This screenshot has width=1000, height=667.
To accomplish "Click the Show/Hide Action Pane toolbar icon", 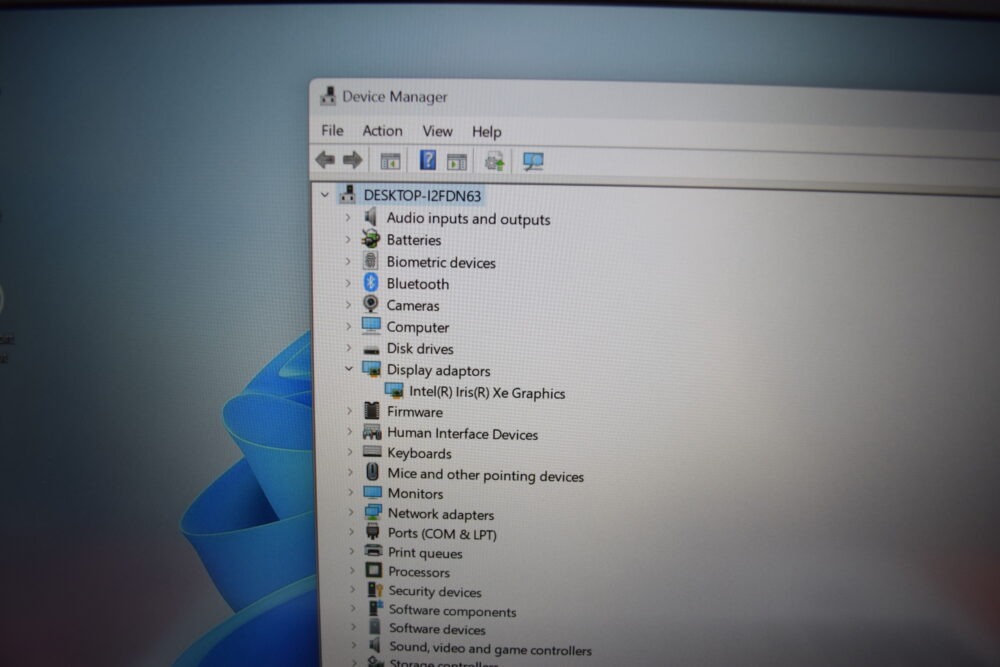I will pos(457,162).
